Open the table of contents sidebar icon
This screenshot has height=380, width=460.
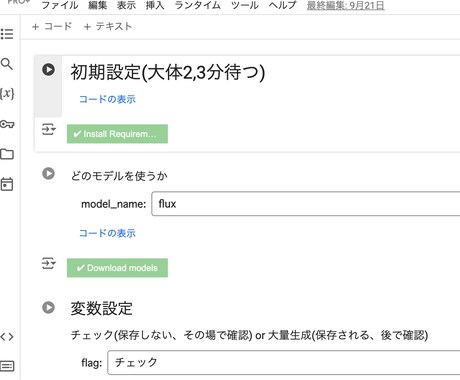click(7, 34)
